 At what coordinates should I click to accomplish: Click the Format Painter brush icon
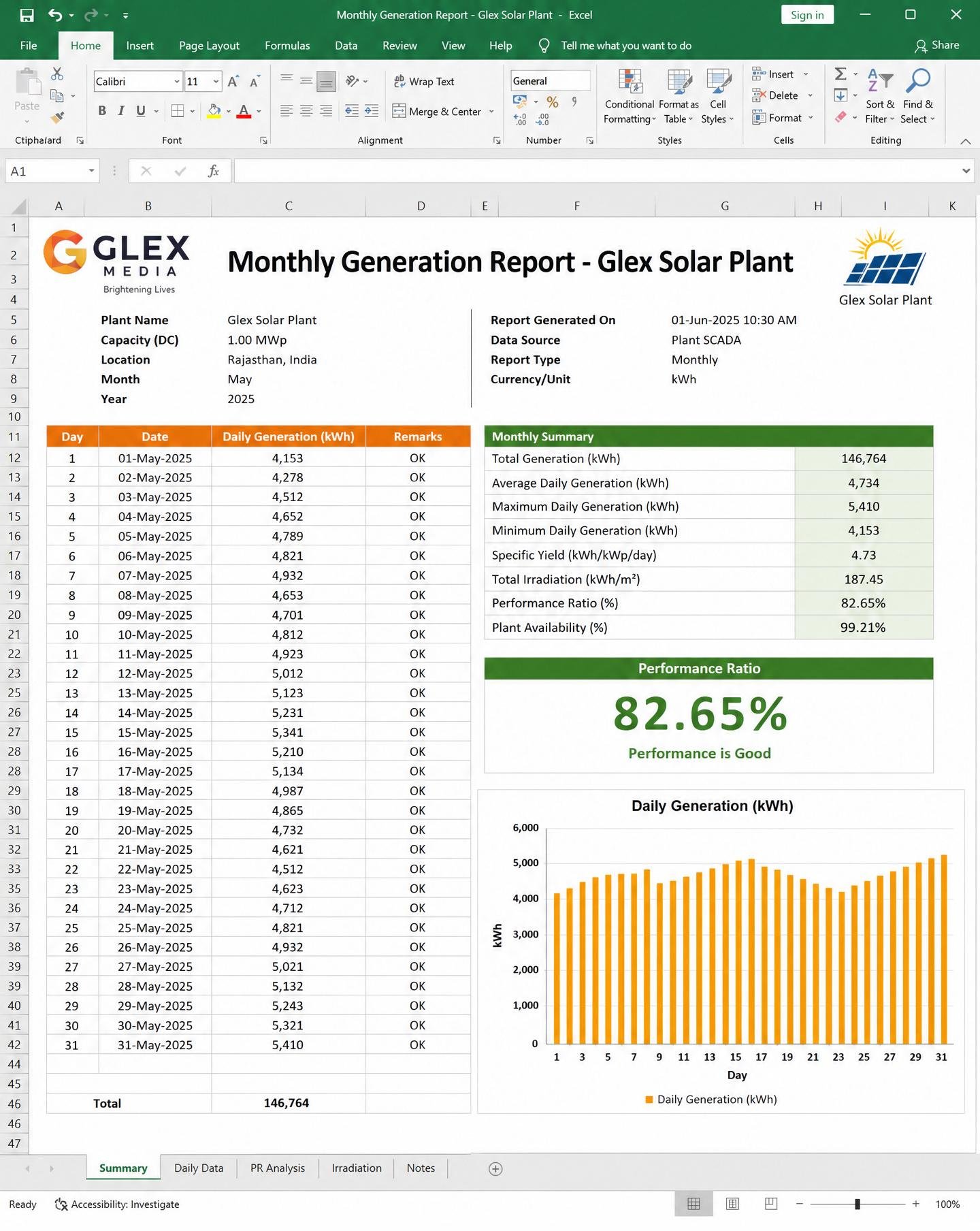coord(58,118)
